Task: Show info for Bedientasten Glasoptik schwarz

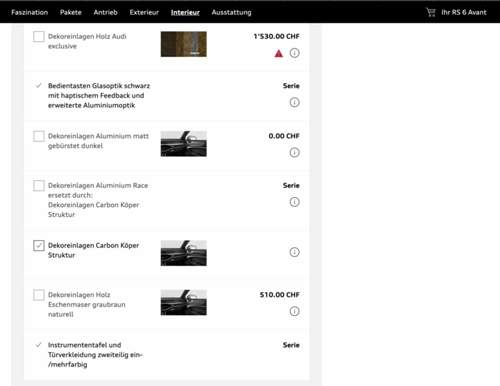Action: (294, 102)
